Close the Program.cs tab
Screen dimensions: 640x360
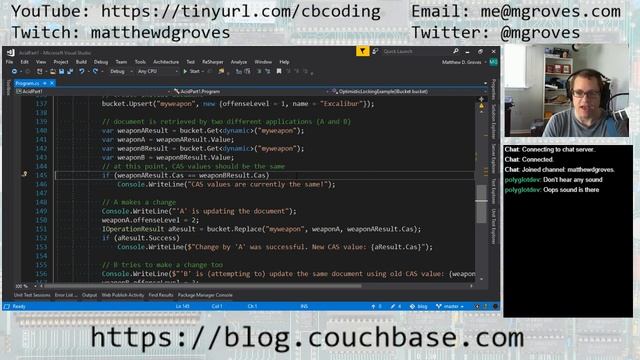pos(52,83)
